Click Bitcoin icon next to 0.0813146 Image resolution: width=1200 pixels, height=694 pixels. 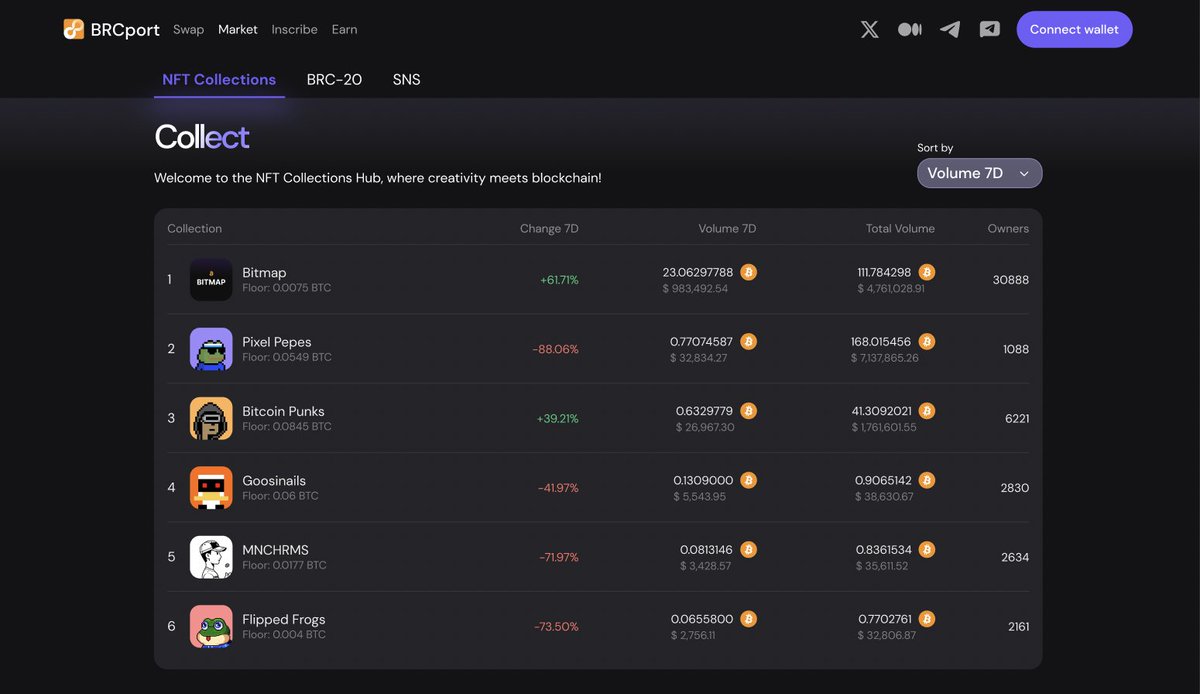pyautogui.click(x=749, y=549)
